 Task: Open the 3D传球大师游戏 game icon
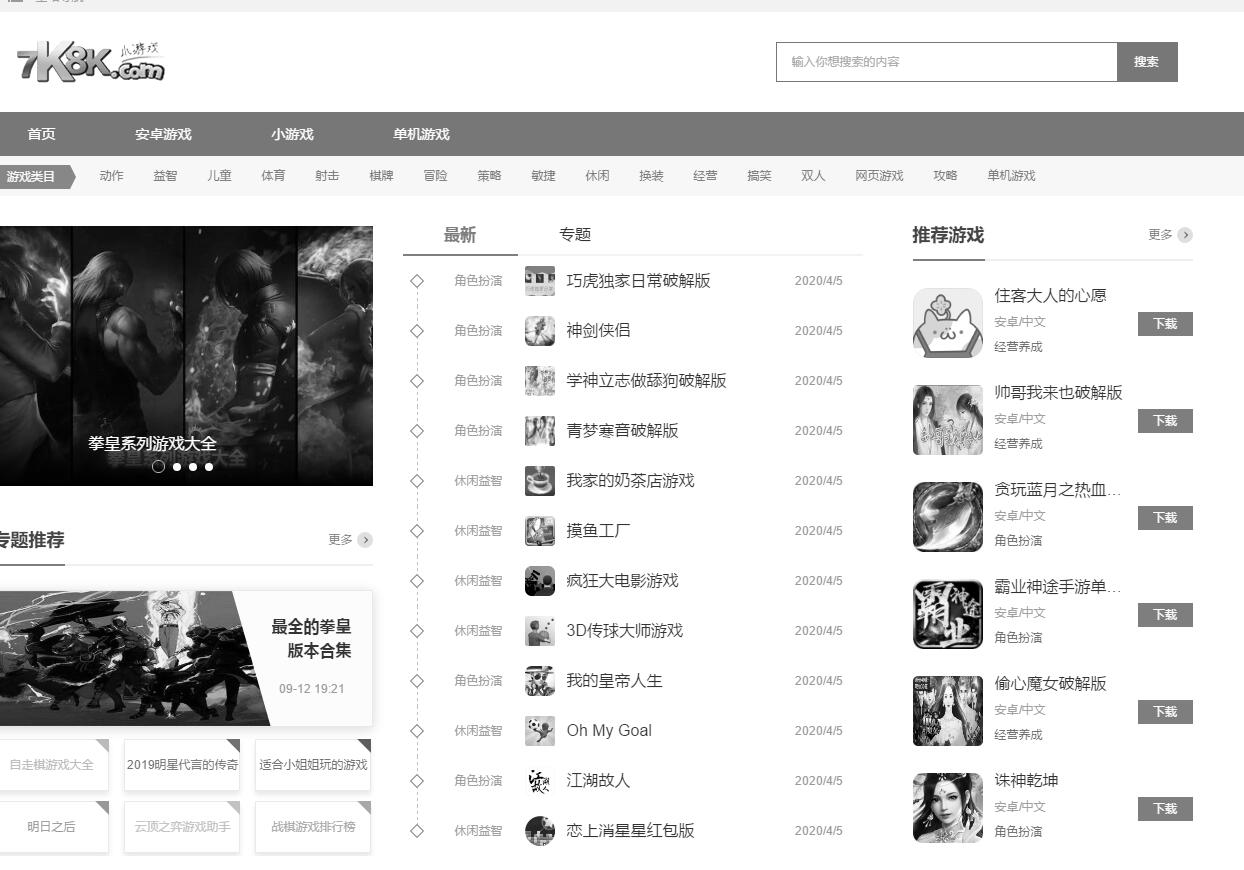point(540,631)
